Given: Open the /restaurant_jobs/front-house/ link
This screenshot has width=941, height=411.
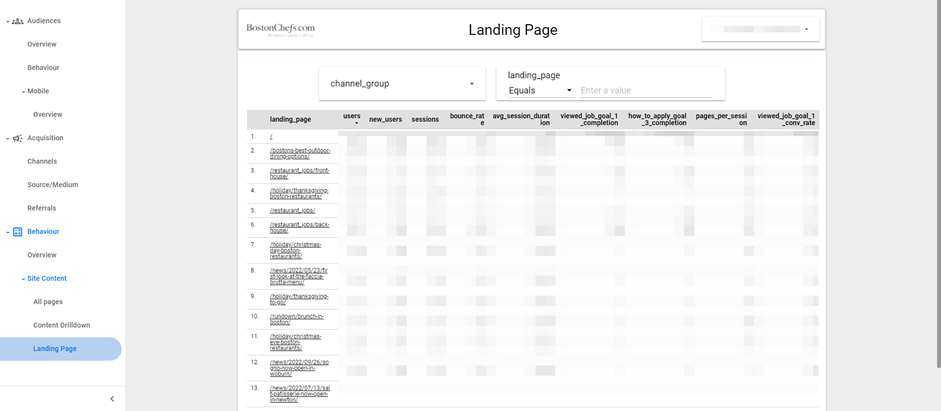Looking at the screenshot, I should coord(299,173).
